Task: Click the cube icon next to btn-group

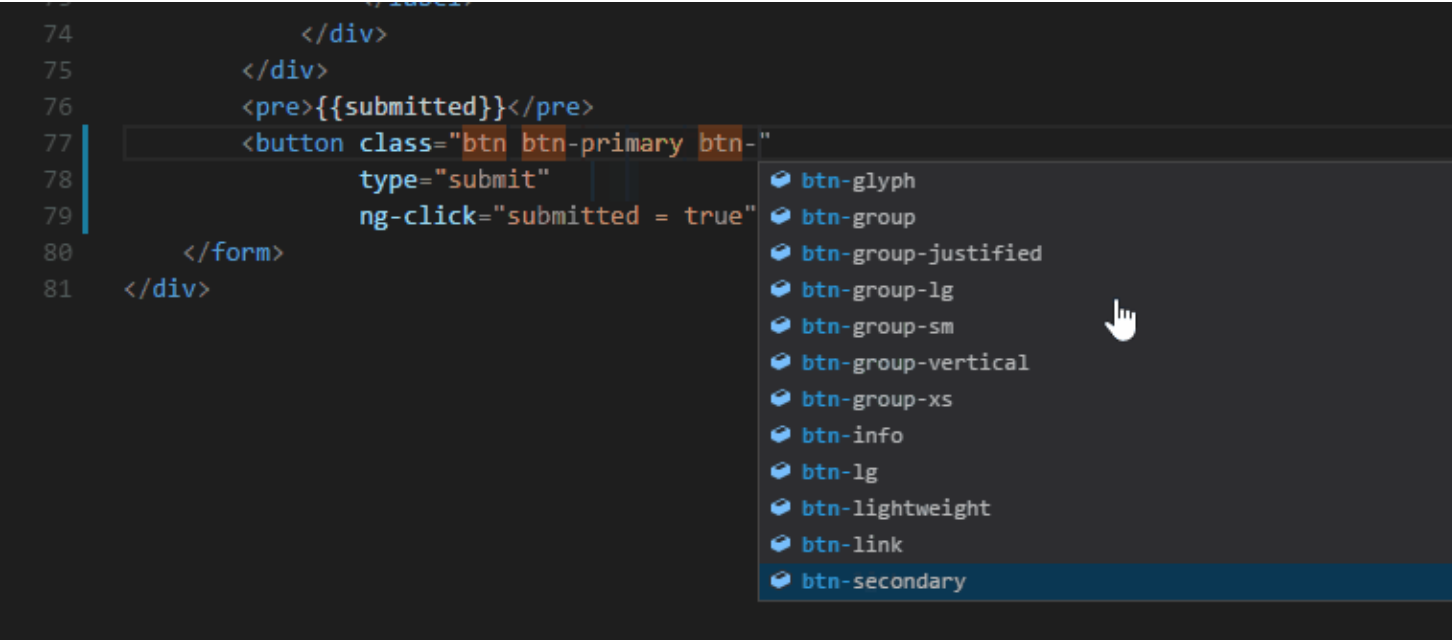Action: tap(779, 217)
